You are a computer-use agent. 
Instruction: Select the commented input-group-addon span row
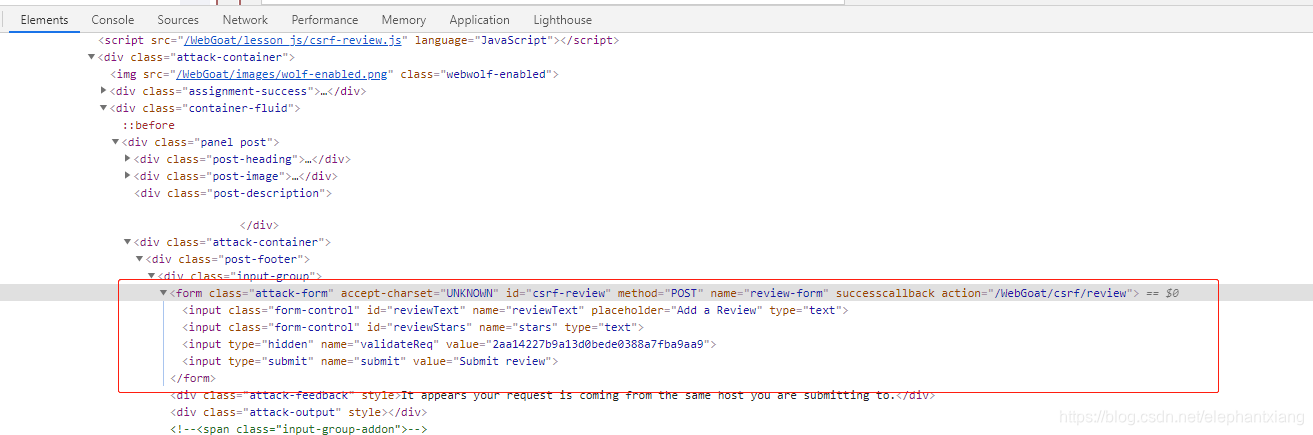coord(298,429)
